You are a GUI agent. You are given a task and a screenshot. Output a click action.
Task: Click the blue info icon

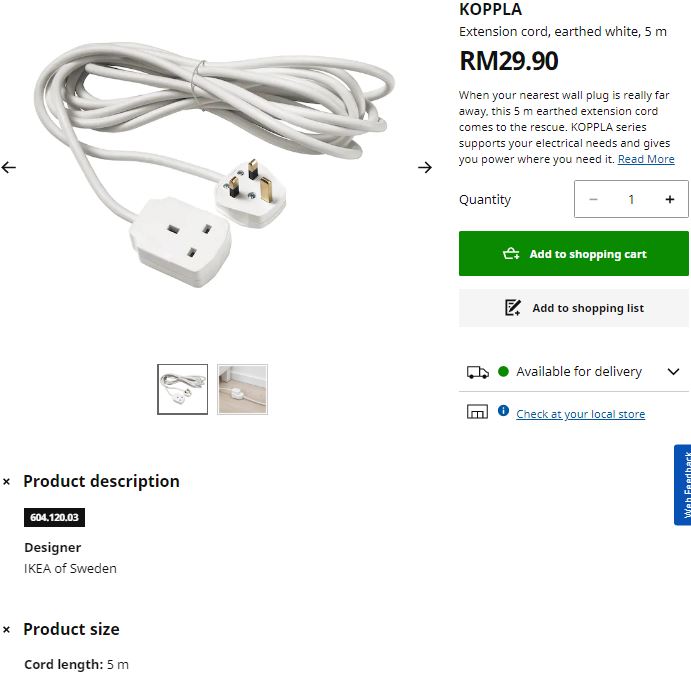503,411
